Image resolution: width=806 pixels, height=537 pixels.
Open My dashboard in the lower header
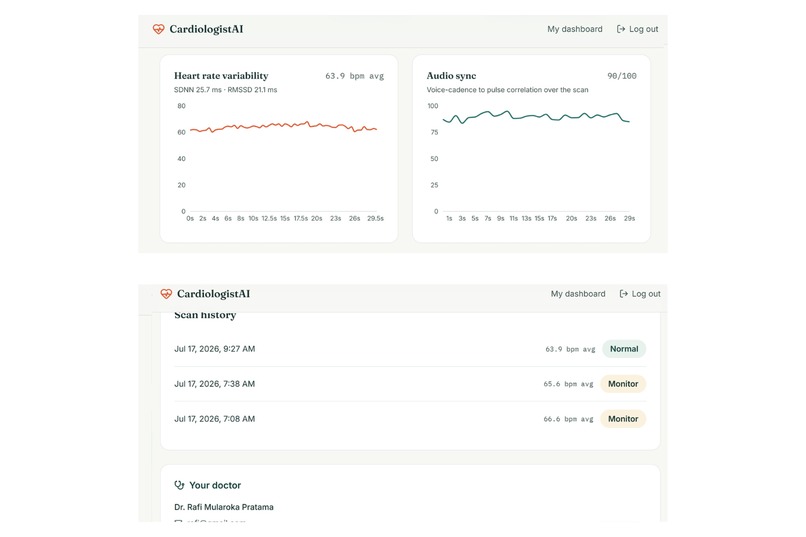[x=578, y=294]
